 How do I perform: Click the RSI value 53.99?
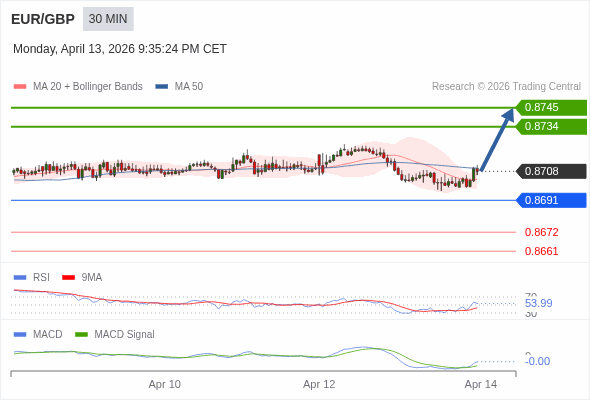[538, 303]
